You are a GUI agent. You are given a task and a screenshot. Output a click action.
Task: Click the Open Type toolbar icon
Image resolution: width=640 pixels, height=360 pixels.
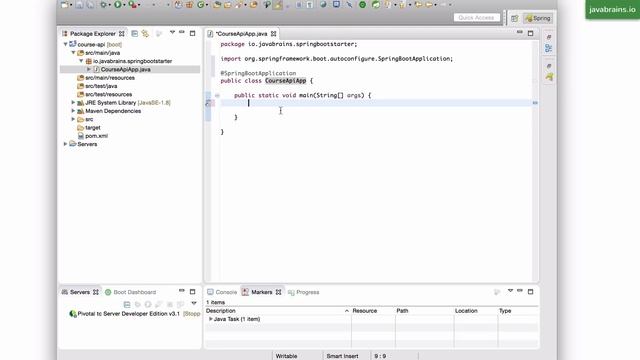217,4
